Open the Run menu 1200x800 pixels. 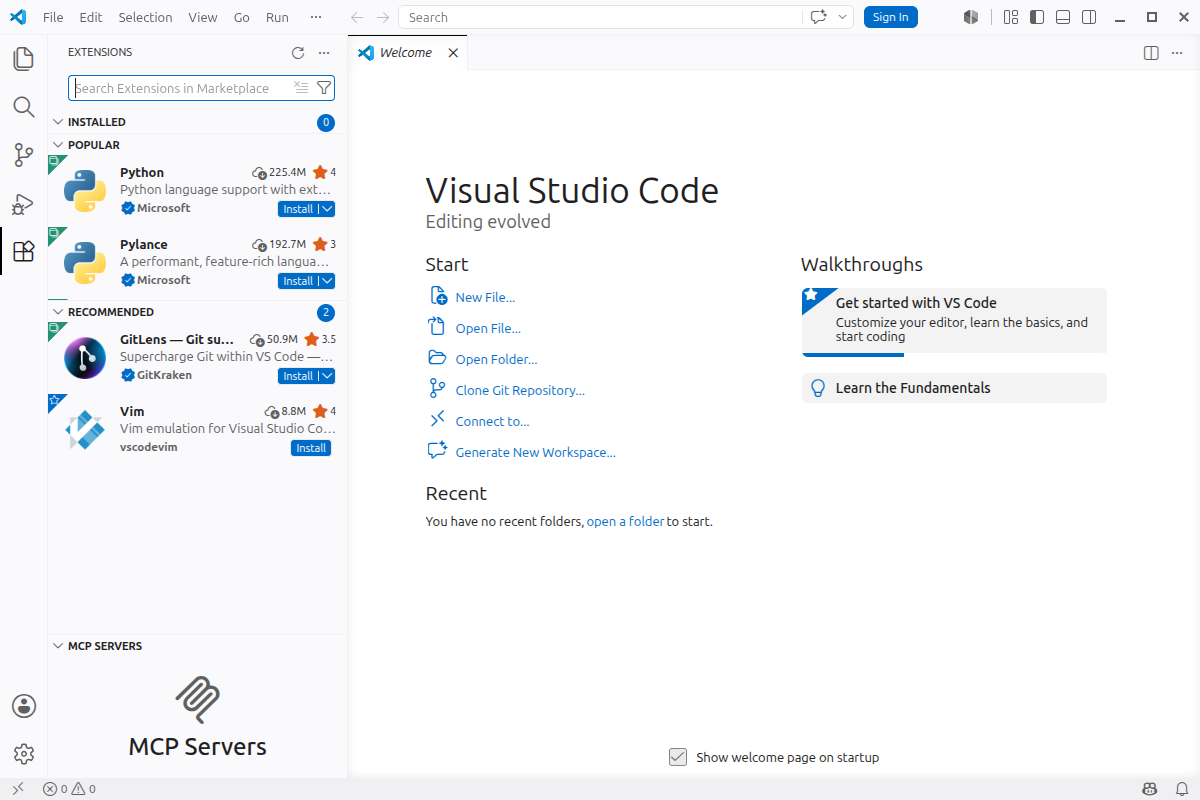pyautogui.click(x=277, y=17)
